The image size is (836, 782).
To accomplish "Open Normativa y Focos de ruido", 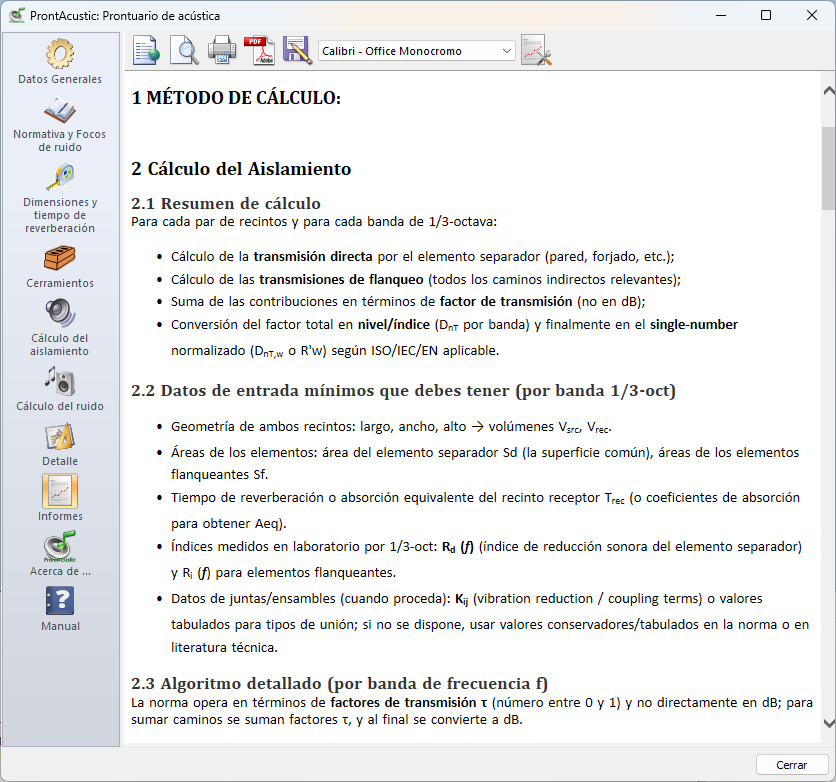I will (x=60, y=124).
